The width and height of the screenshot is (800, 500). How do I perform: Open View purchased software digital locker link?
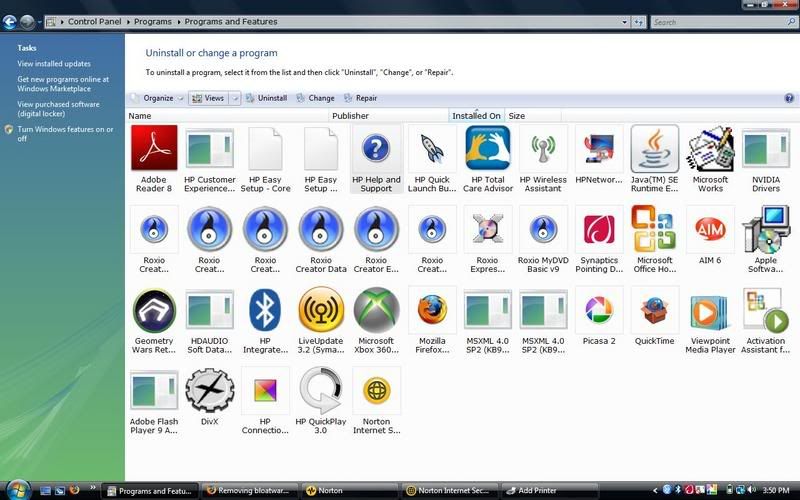pos(59,109)
